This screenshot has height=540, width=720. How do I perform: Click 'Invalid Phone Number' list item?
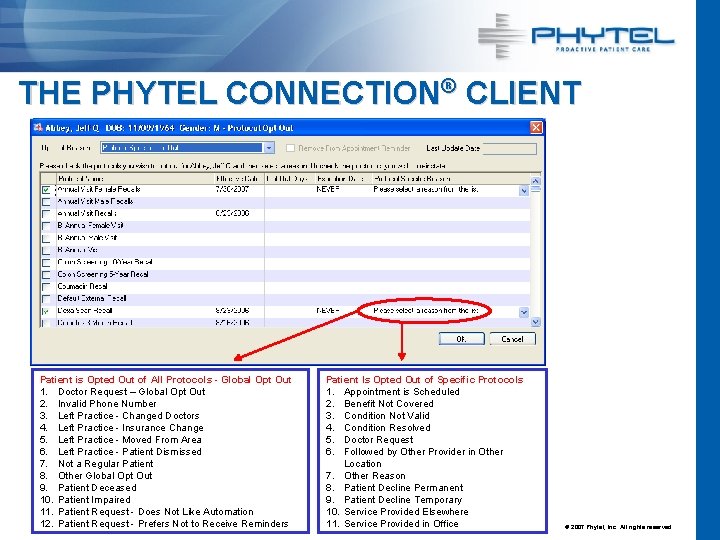(107, 404)
